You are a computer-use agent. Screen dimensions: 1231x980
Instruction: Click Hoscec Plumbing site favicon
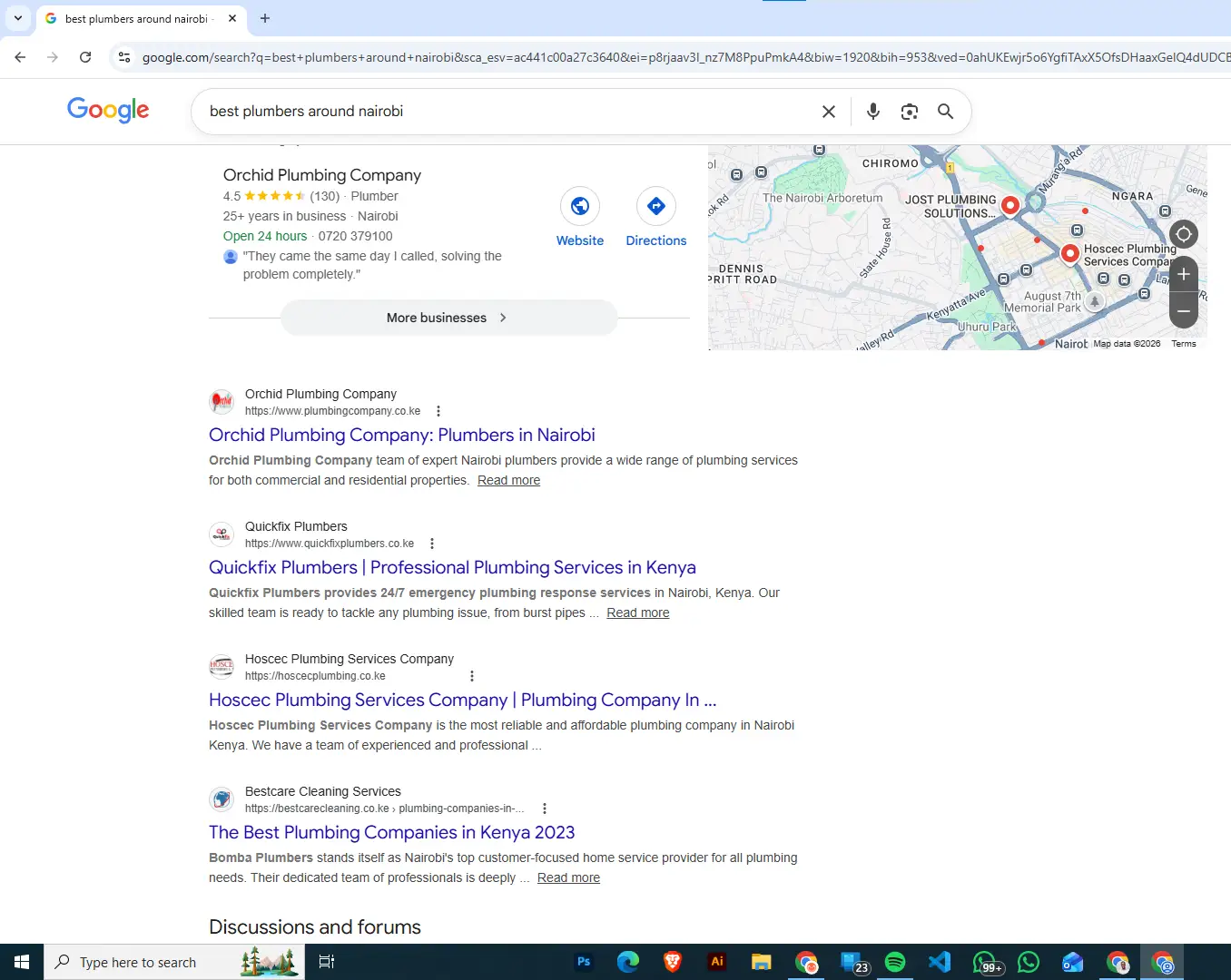coord(222,666)
